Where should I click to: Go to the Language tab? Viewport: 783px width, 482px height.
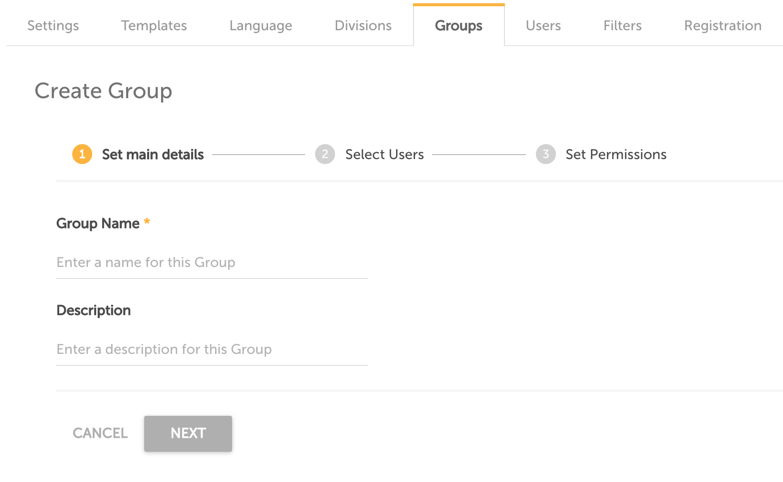click(x=261, y=26)
